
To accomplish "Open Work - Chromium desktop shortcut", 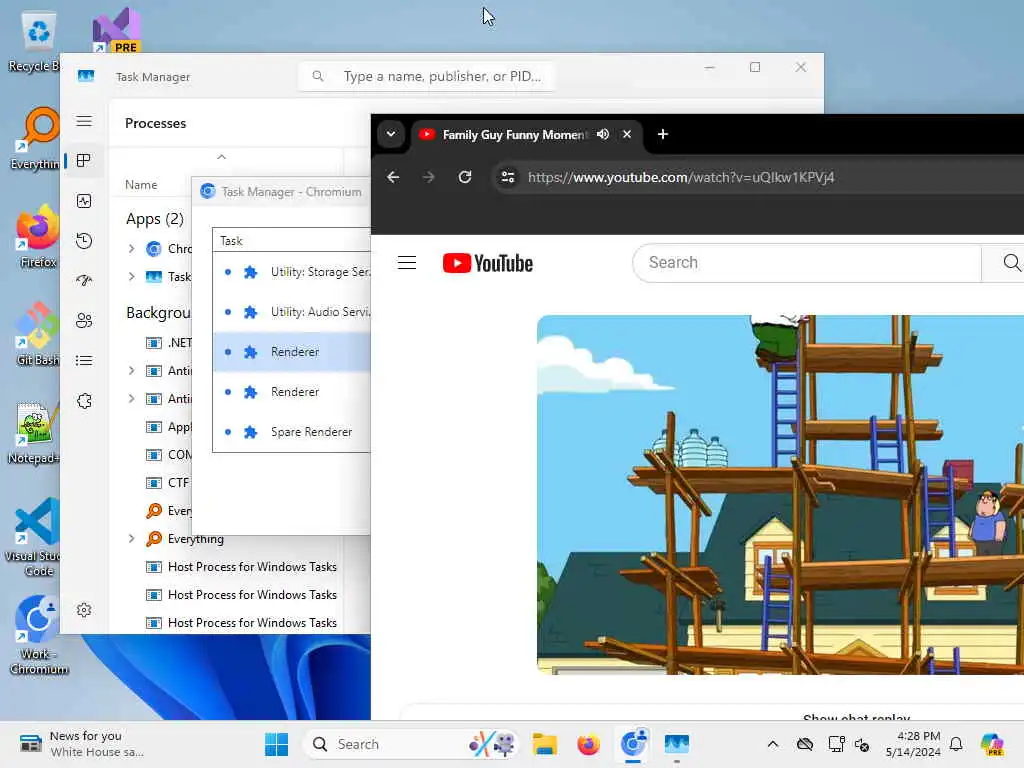I will click(x=39, y=635).
